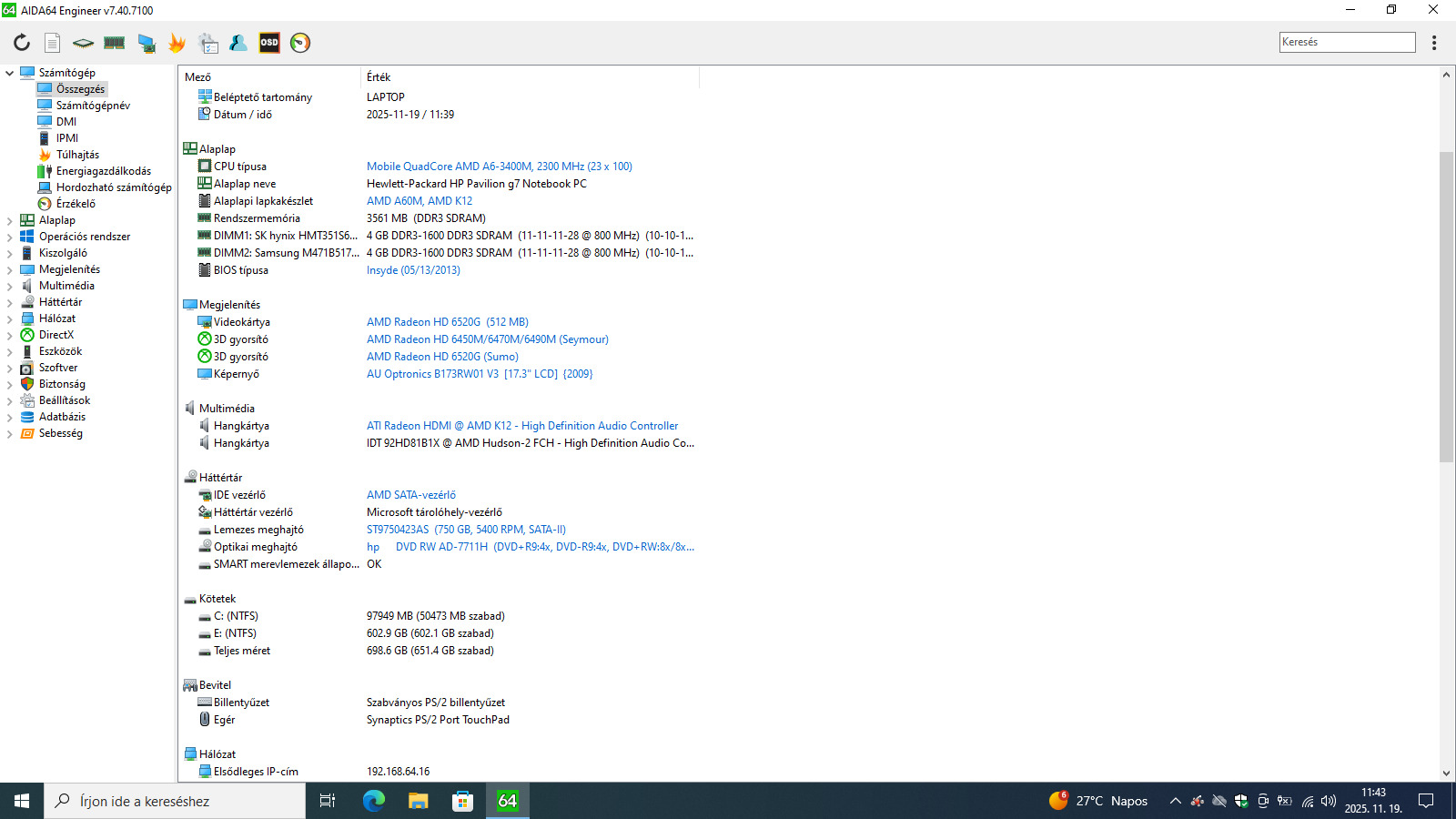Open Hordozható számítógép in the tree

[105, 187]
